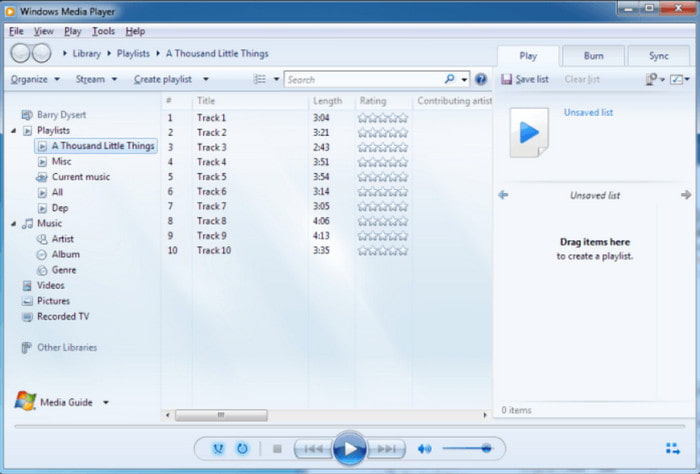
Task: Toggle repeat mode
Action: click(242, 449)
